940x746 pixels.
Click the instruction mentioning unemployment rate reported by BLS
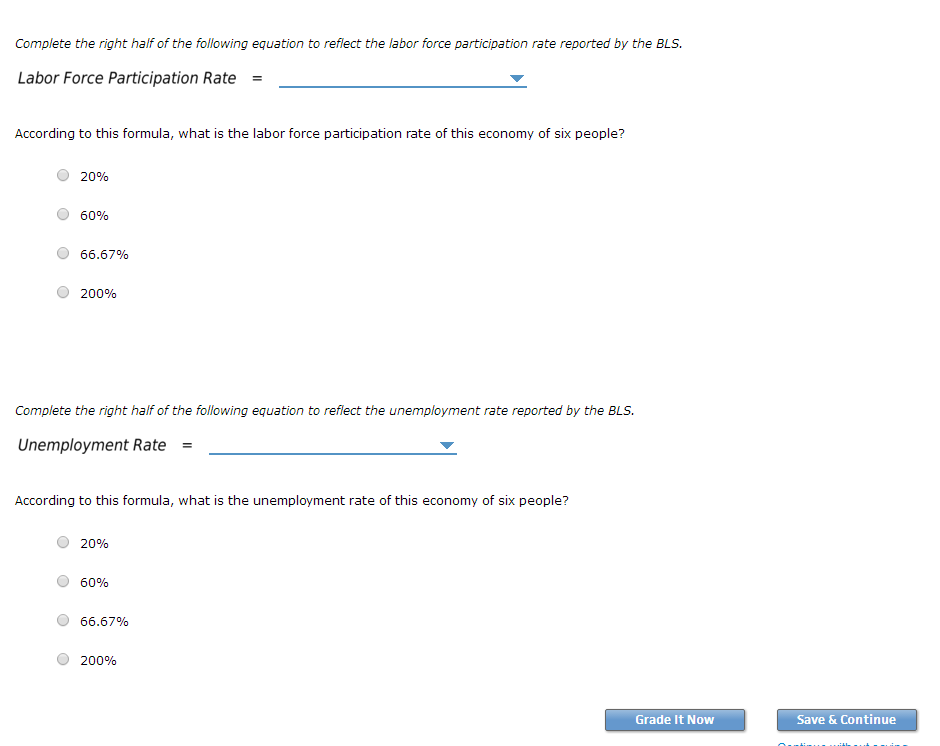[x=325, y=410]
